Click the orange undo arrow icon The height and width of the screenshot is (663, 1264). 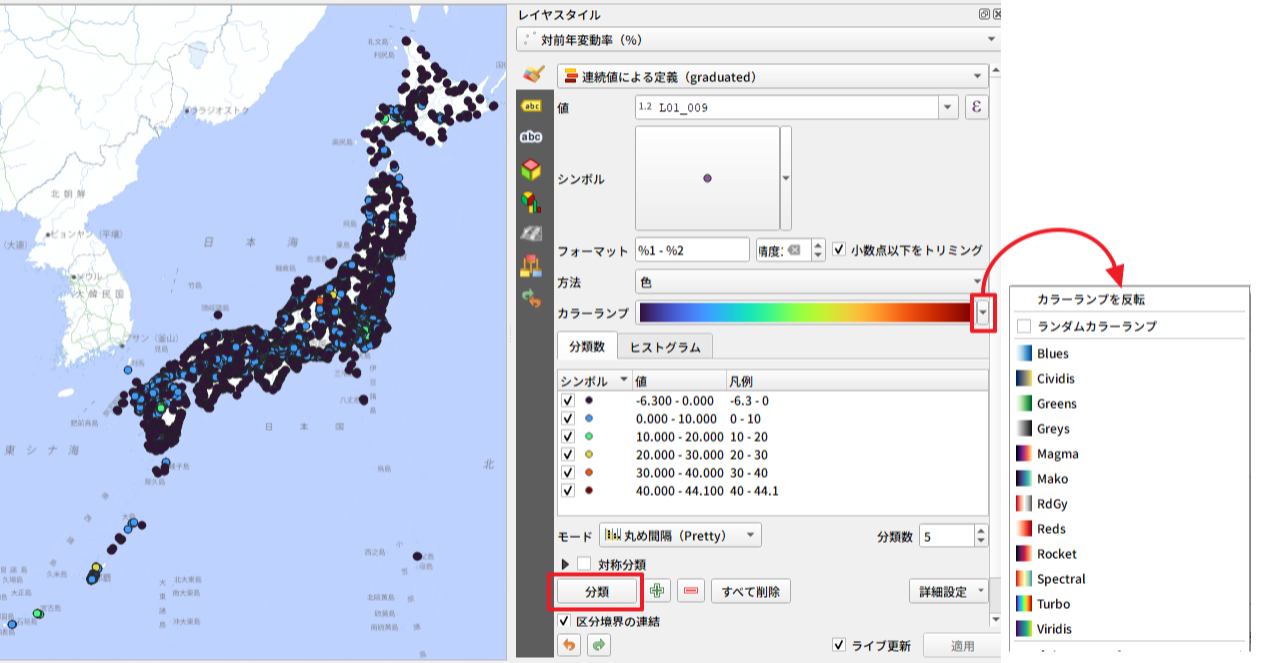(568, 646)
